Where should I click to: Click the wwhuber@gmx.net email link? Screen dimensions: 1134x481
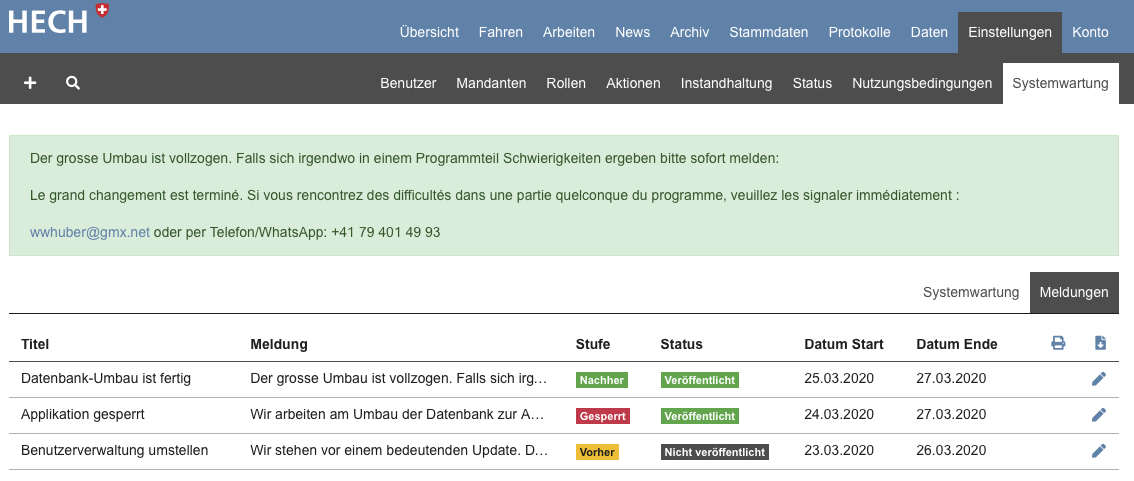click(x=90, y=232)
